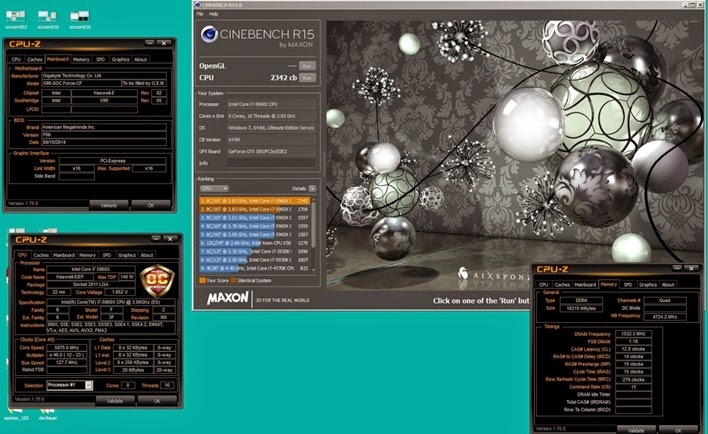This screenshot has height=434, width=708.
Task: Click the Core Speed 5875.0 MHz value
Action: point(67,348)
